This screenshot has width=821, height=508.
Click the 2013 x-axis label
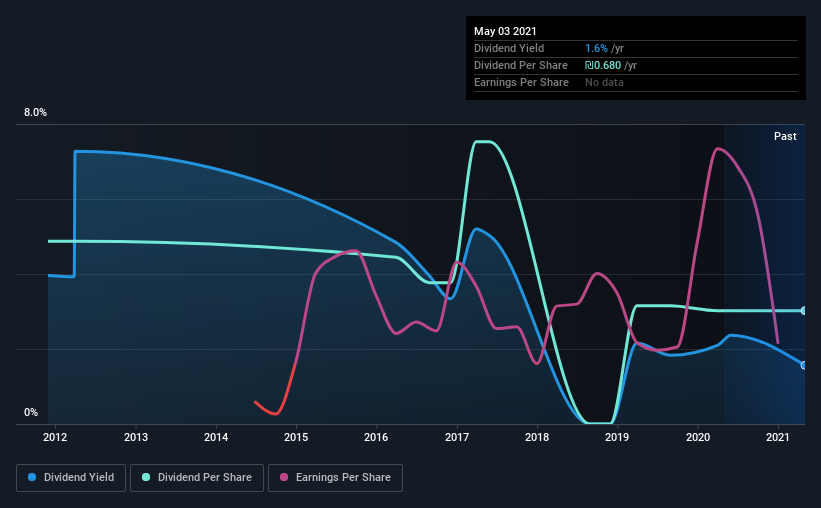coord(136,437)
